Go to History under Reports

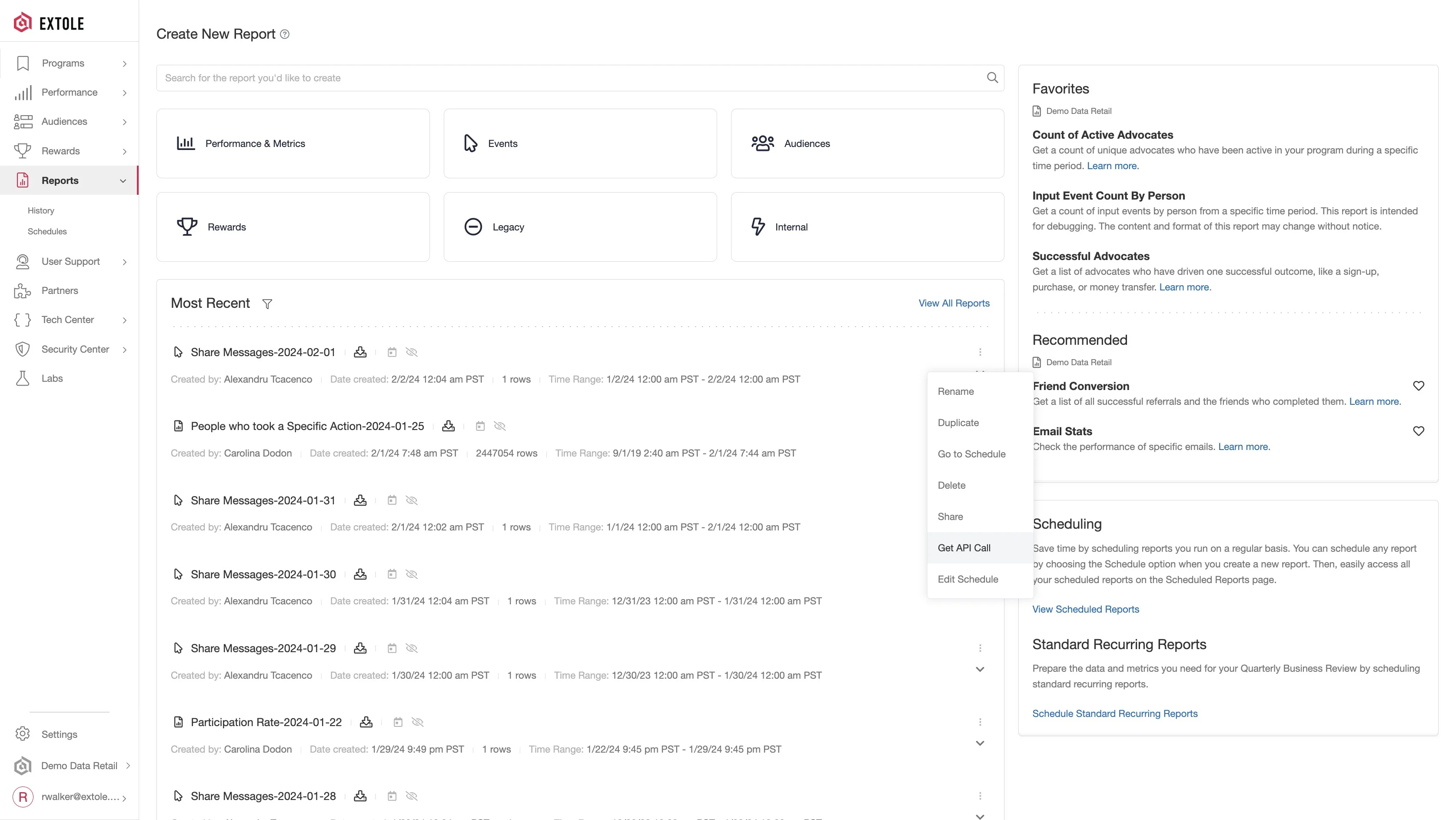tap(41, 211)
